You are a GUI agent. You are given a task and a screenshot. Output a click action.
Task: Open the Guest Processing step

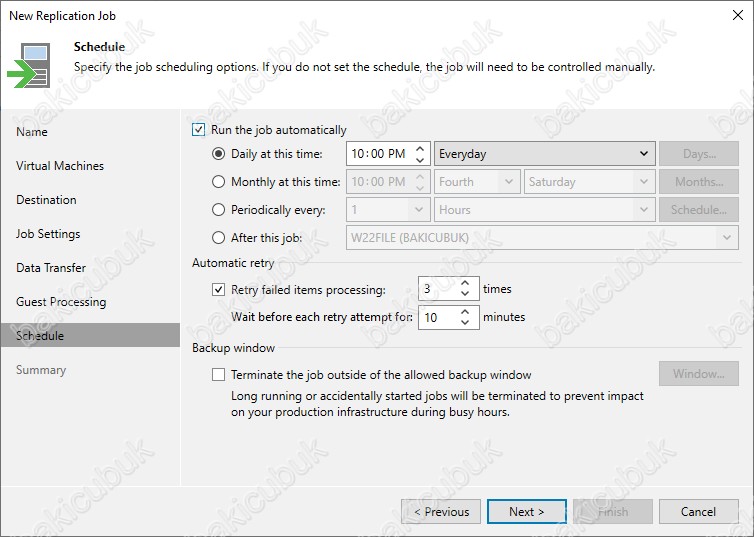coord(61,302)
